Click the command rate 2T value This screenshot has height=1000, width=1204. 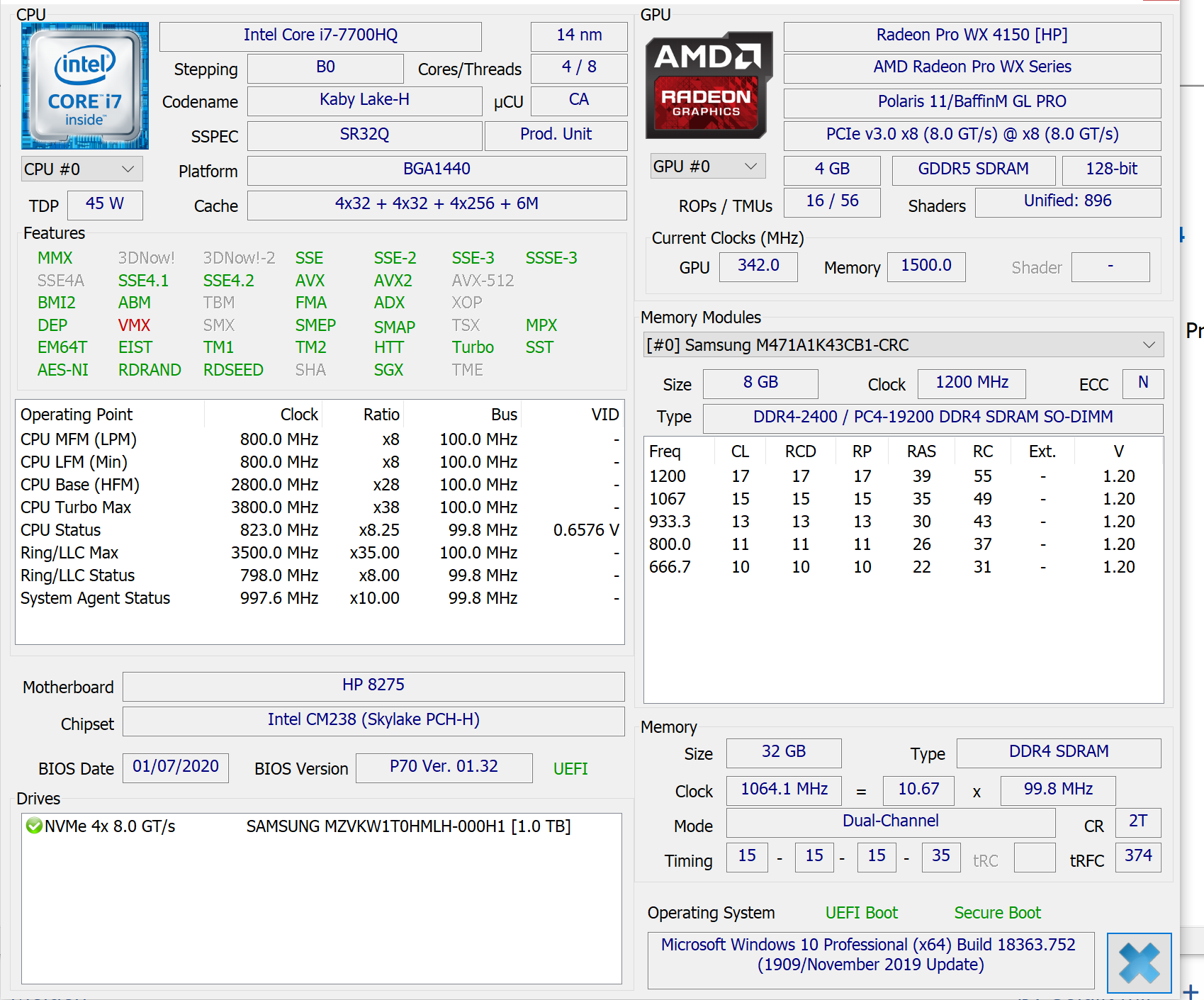[1138, 821]
